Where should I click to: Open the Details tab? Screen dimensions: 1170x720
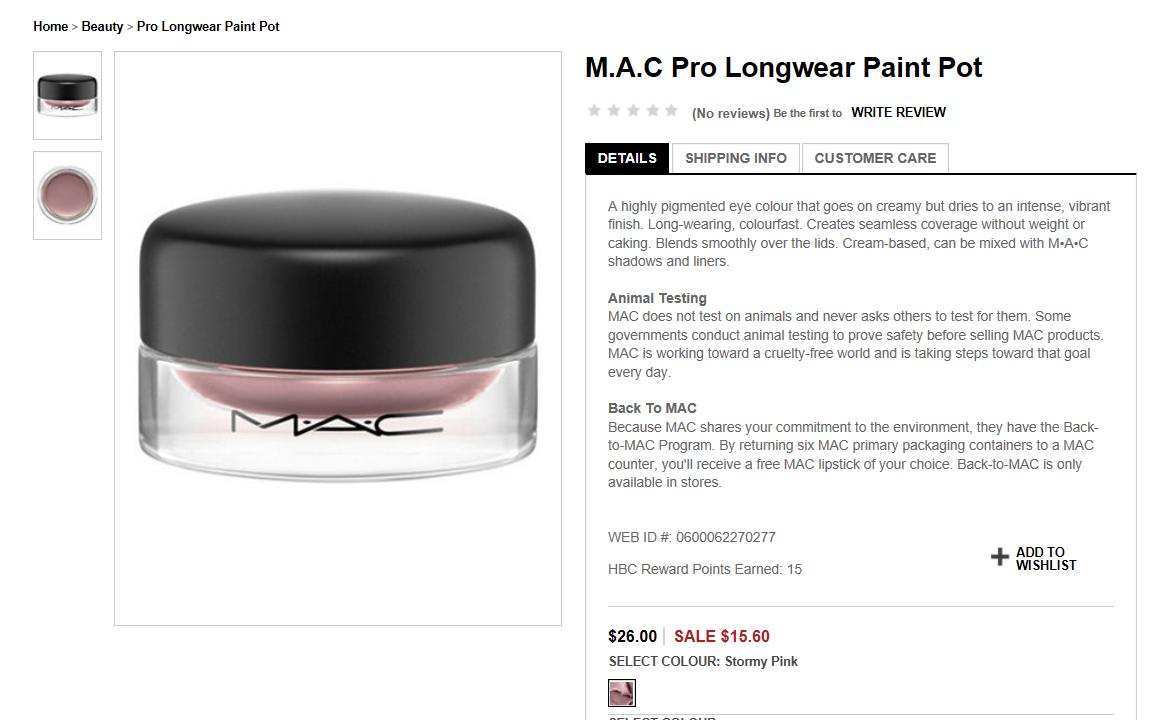click(x=627, y=158)
